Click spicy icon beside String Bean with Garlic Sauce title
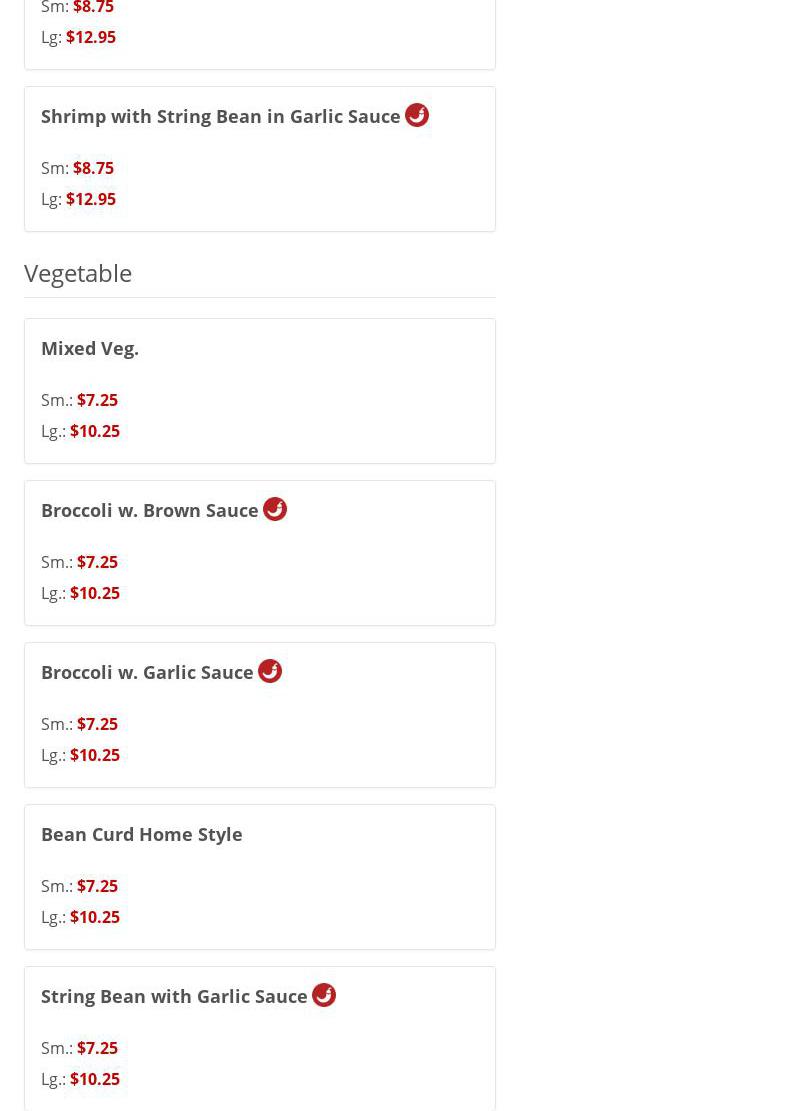This screenshot has height=1111, width=785. coord(324,995)
